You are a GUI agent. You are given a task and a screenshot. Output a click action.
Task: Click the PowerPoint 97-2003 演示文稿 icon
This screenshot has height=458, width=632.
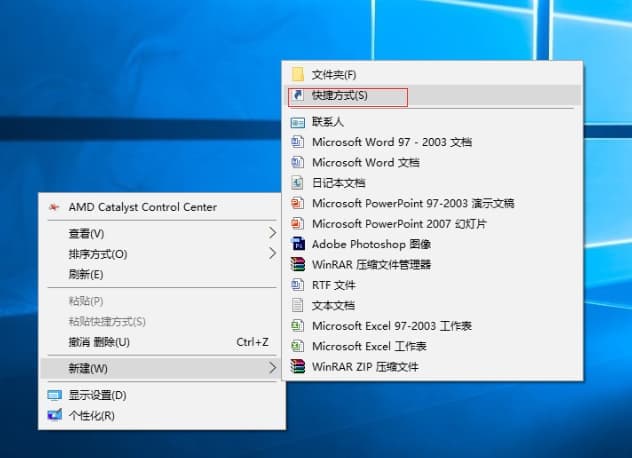coord(297,203)
